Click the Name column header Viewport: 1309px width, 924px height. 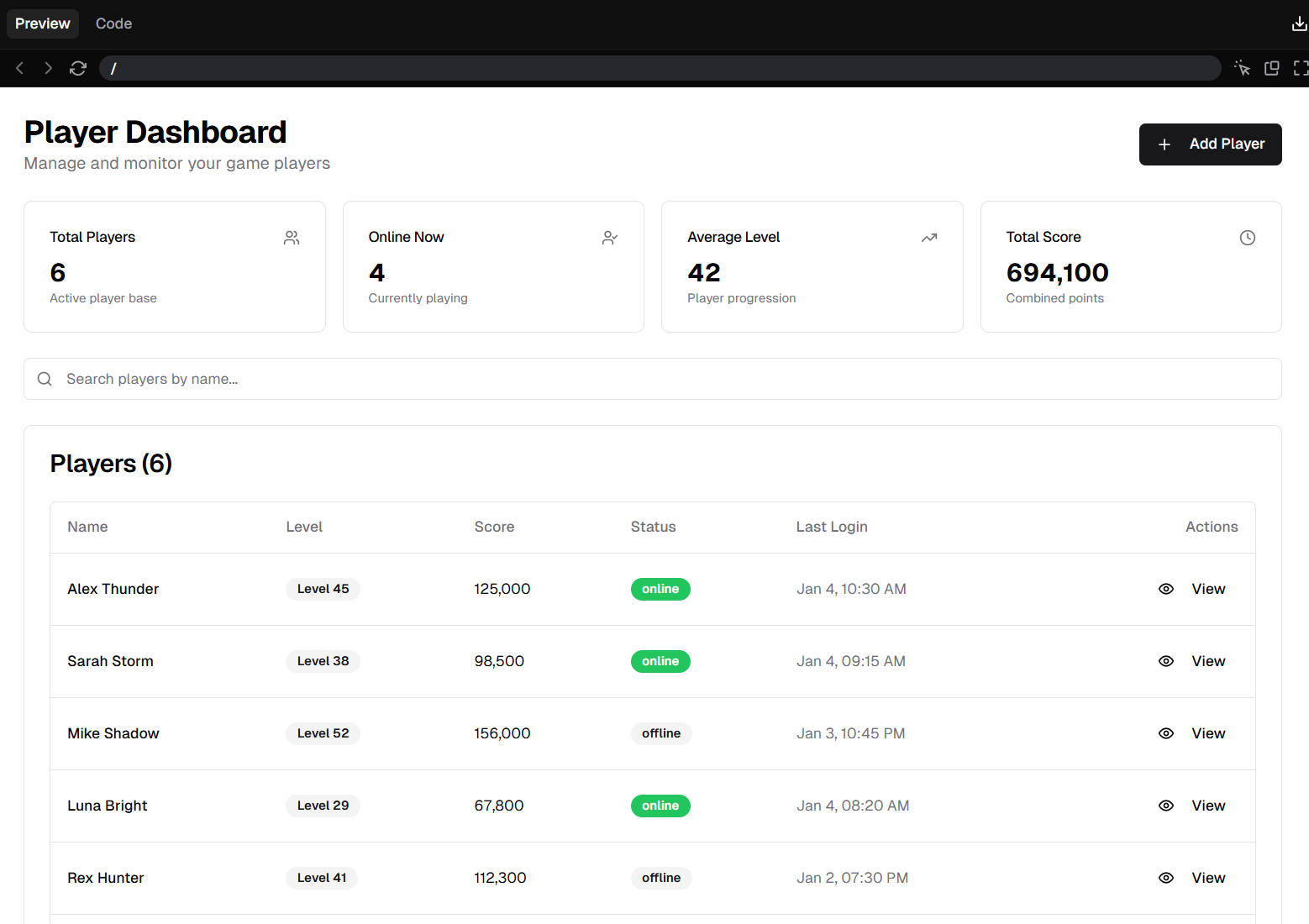87,527
